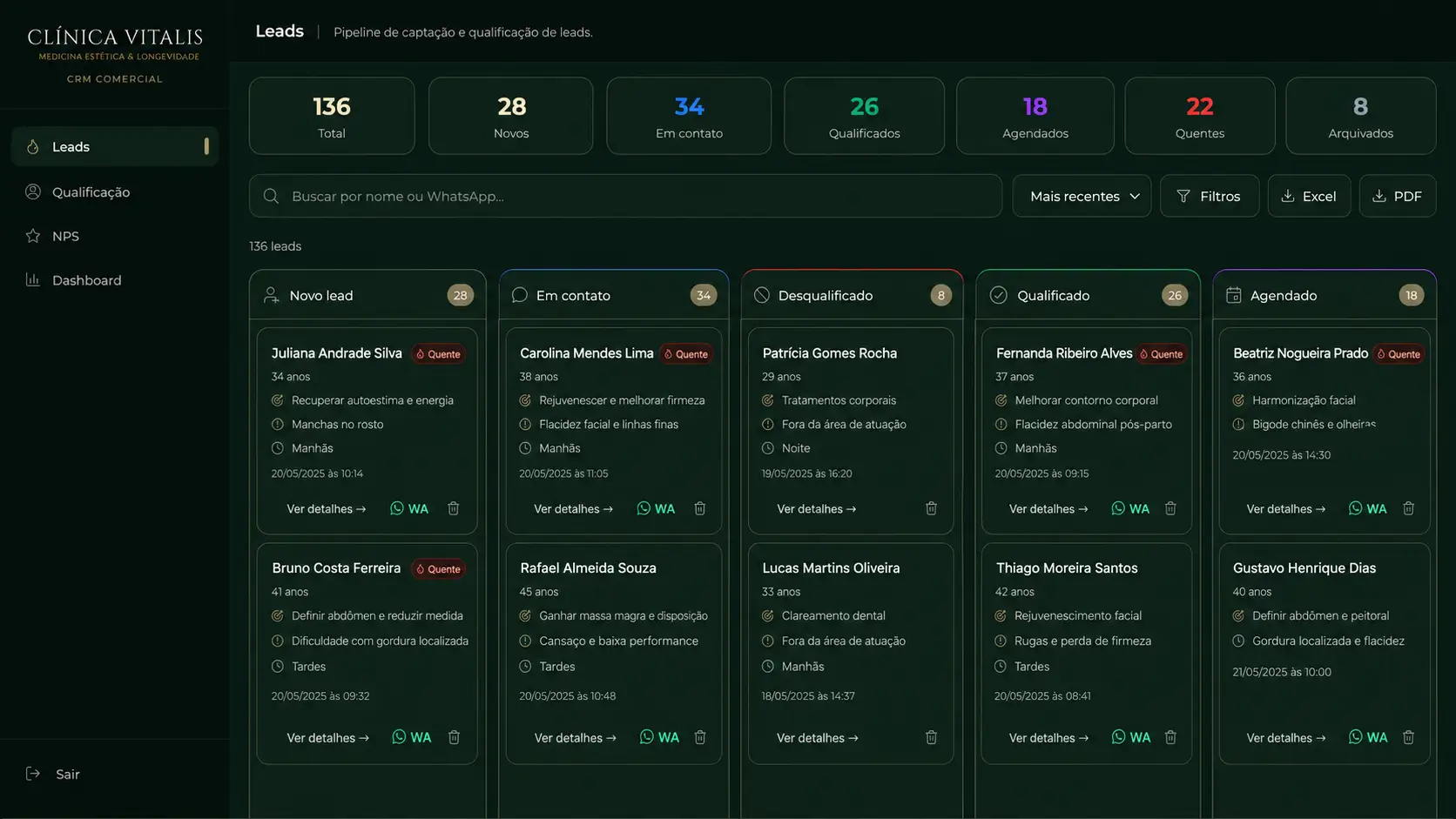
Task: Click Quente badge on Juliana Andrade Silva
Action: click(438, 354)
